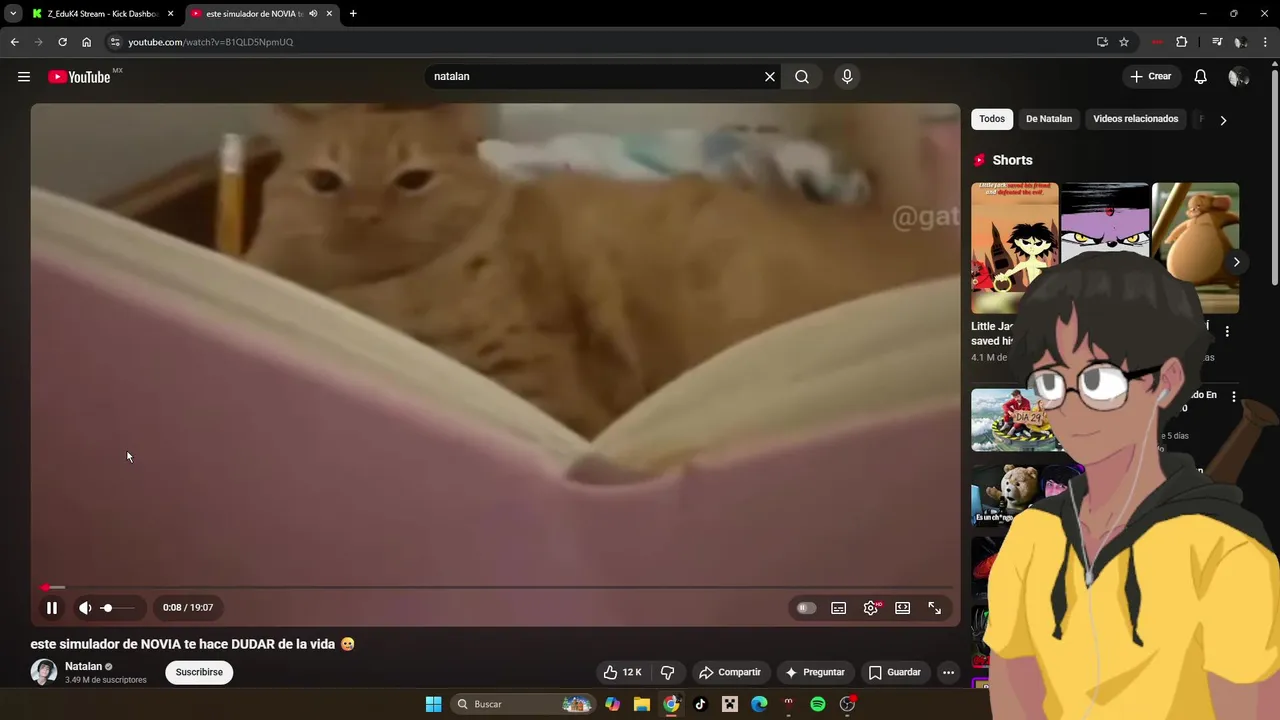Dislike the video
Image resolution: width=1280 pixels, height=720 pixels.
pos(668,673)
